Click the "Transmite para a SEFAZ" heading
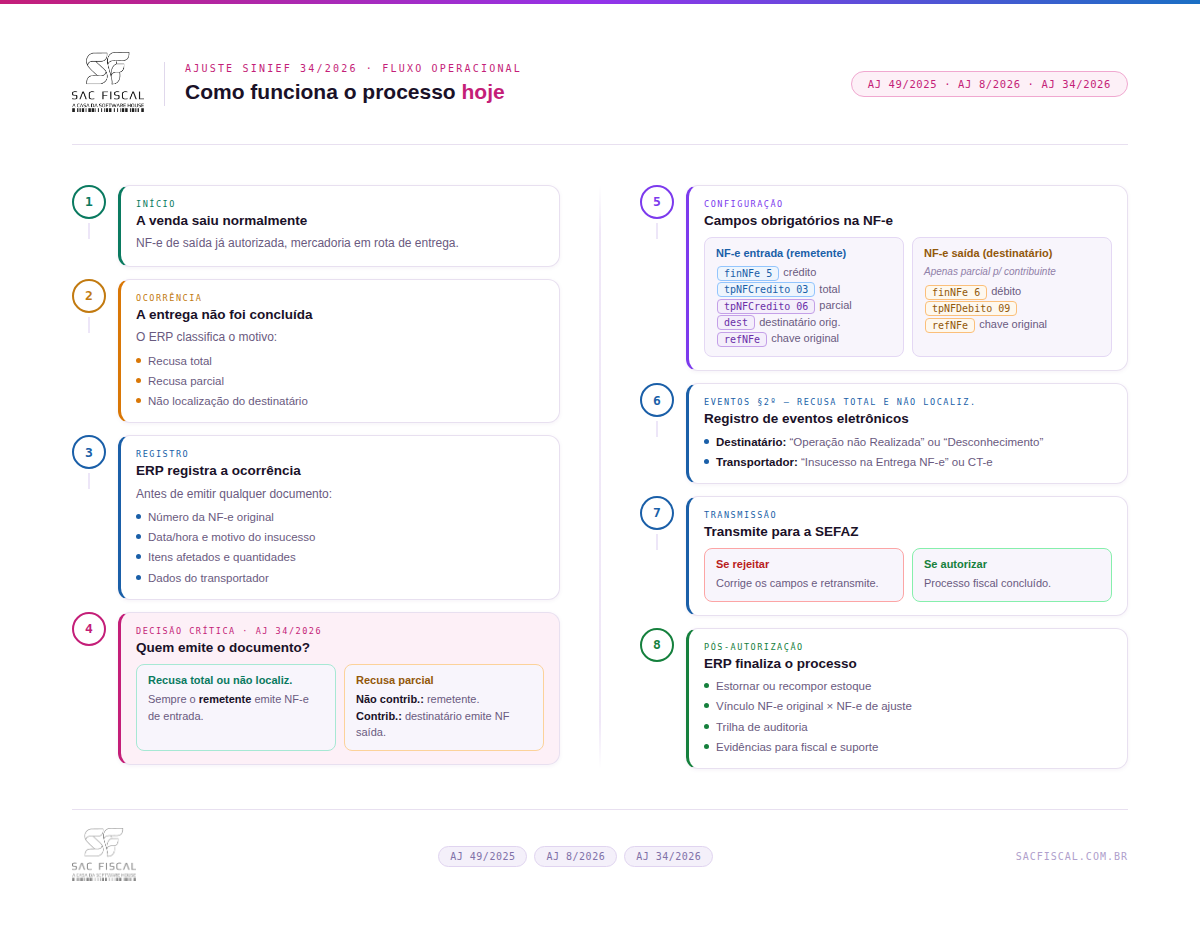Image resolution: width=1200 pixels, height=941 pixels. [781, 531]
